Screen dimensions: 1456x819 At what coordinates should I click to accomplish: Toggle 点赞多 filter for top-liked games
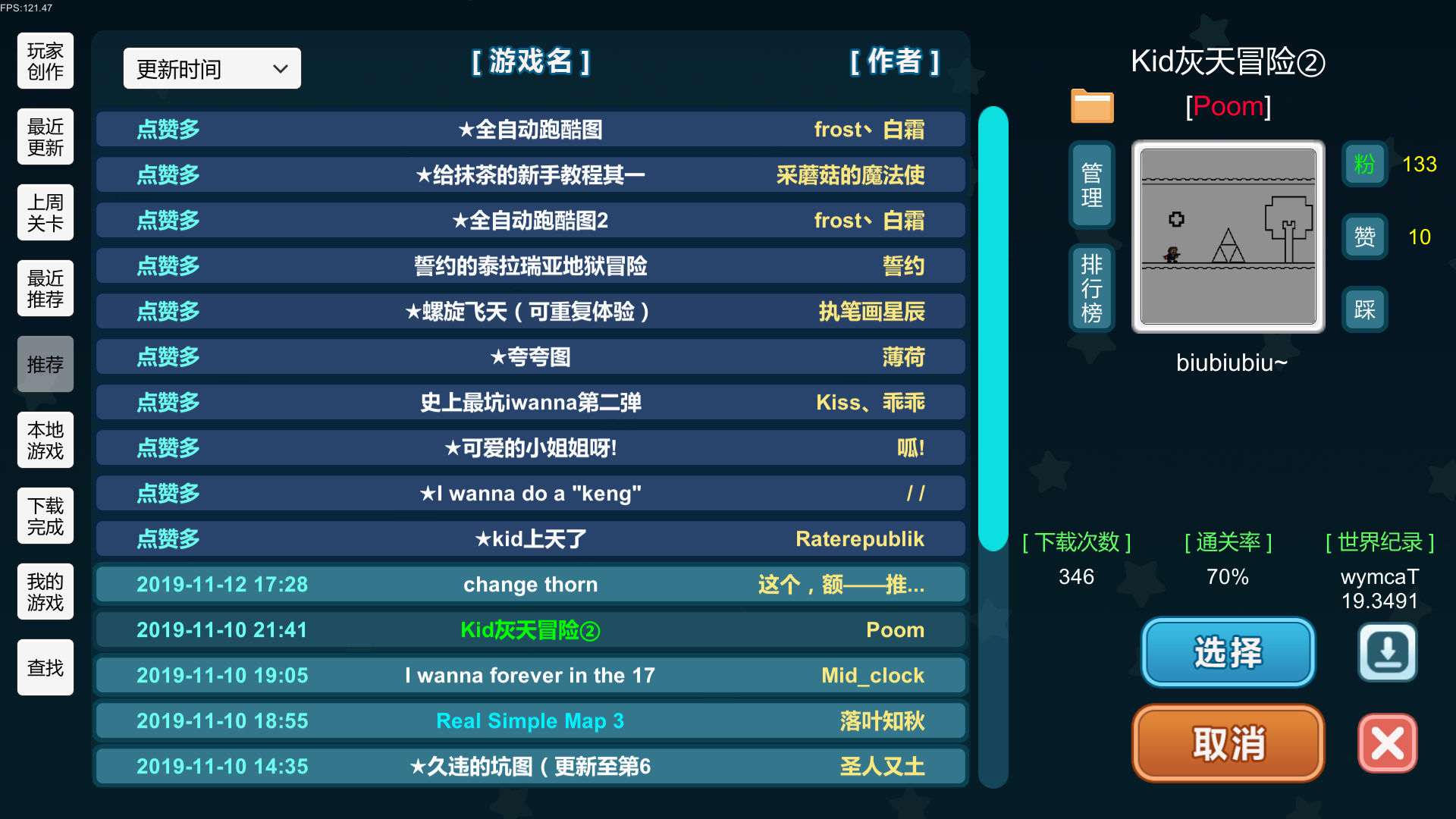(x=169, y=128)
